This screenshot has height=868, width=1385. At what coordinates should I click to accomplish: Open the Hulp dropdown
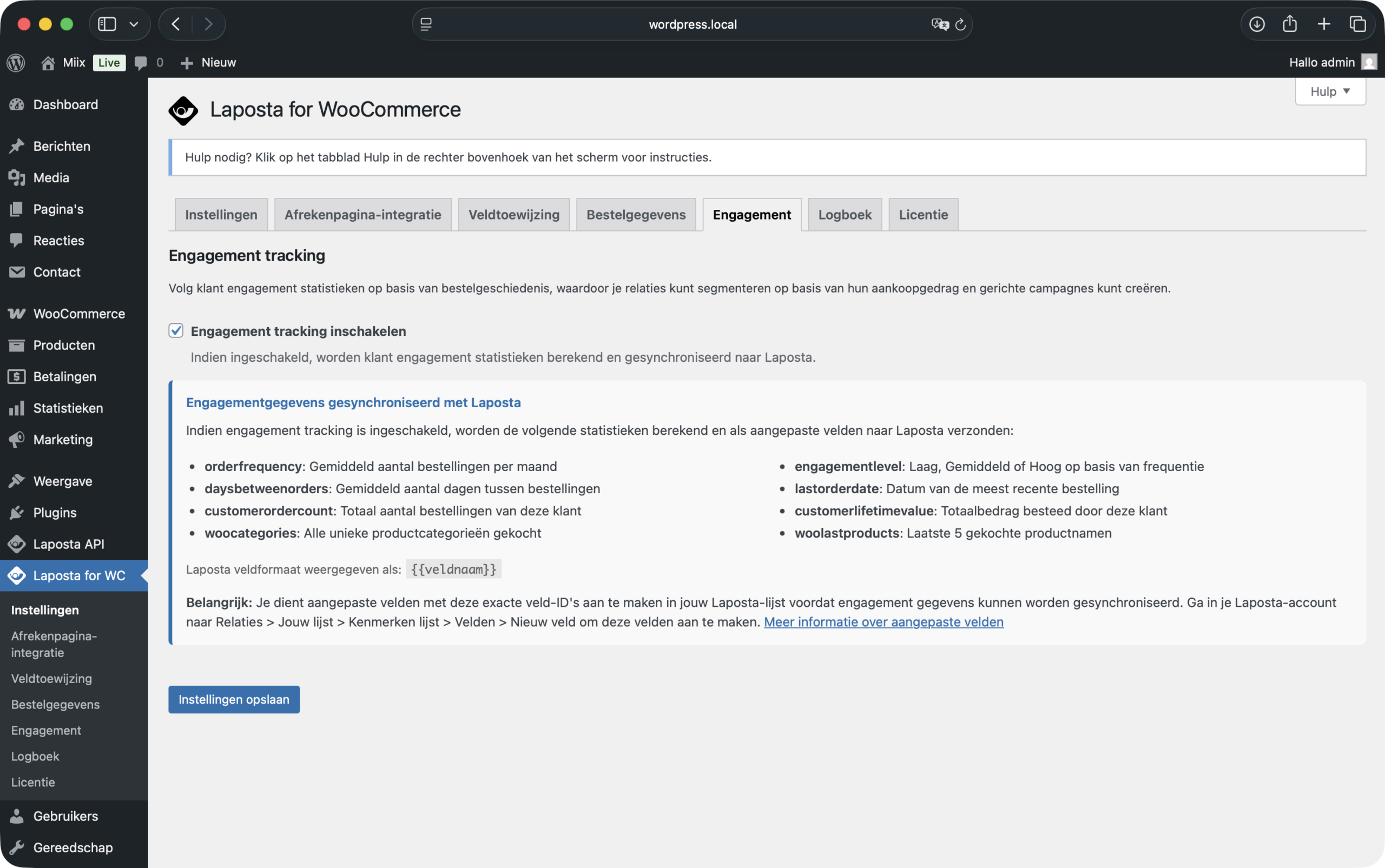[1330, 91]
